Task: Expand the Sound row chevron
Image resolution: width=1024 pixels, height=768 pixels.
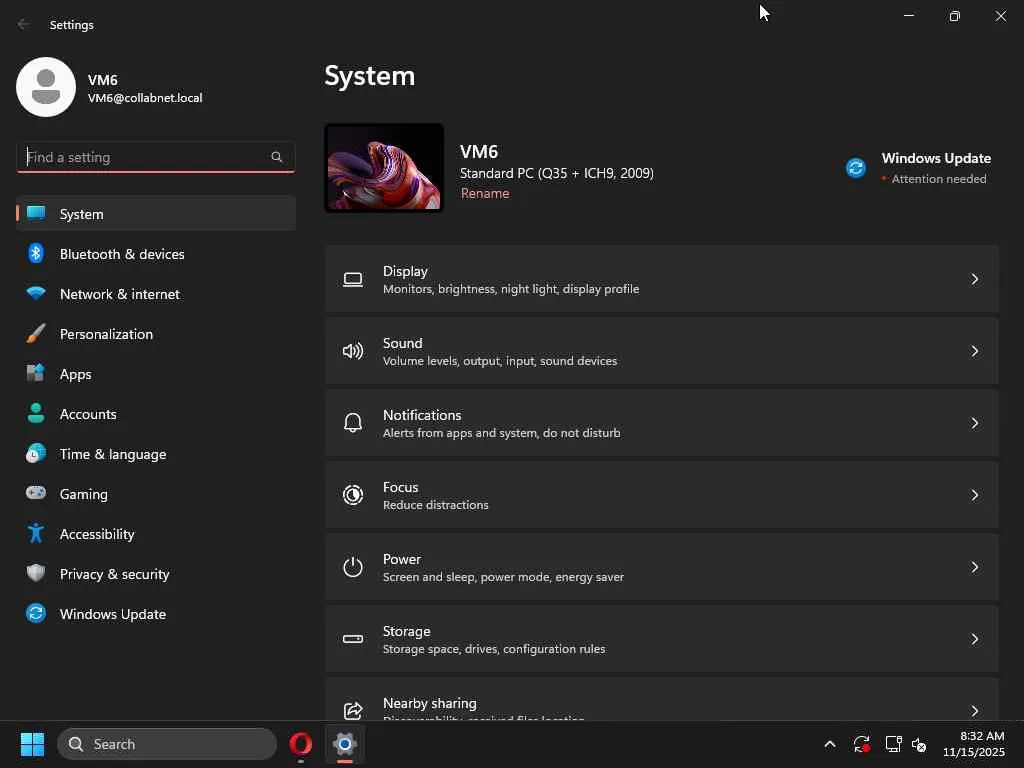Action: (974, 351)
